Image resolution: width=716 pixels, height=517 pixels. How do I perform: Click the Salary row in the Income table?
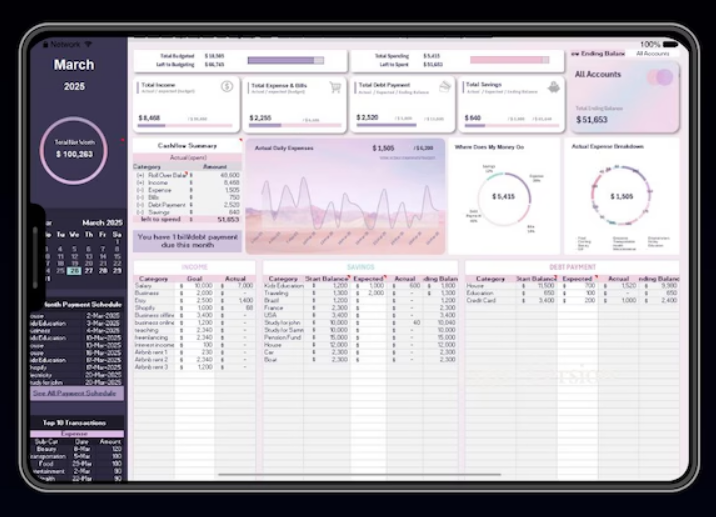coord(195,285)
